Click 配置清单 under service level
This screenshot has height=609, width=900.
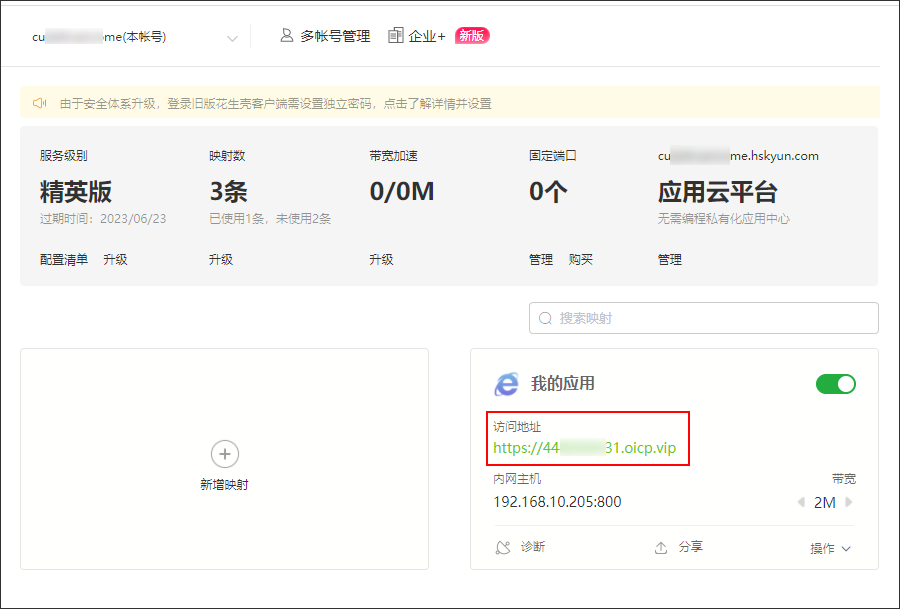coord(64,259)
